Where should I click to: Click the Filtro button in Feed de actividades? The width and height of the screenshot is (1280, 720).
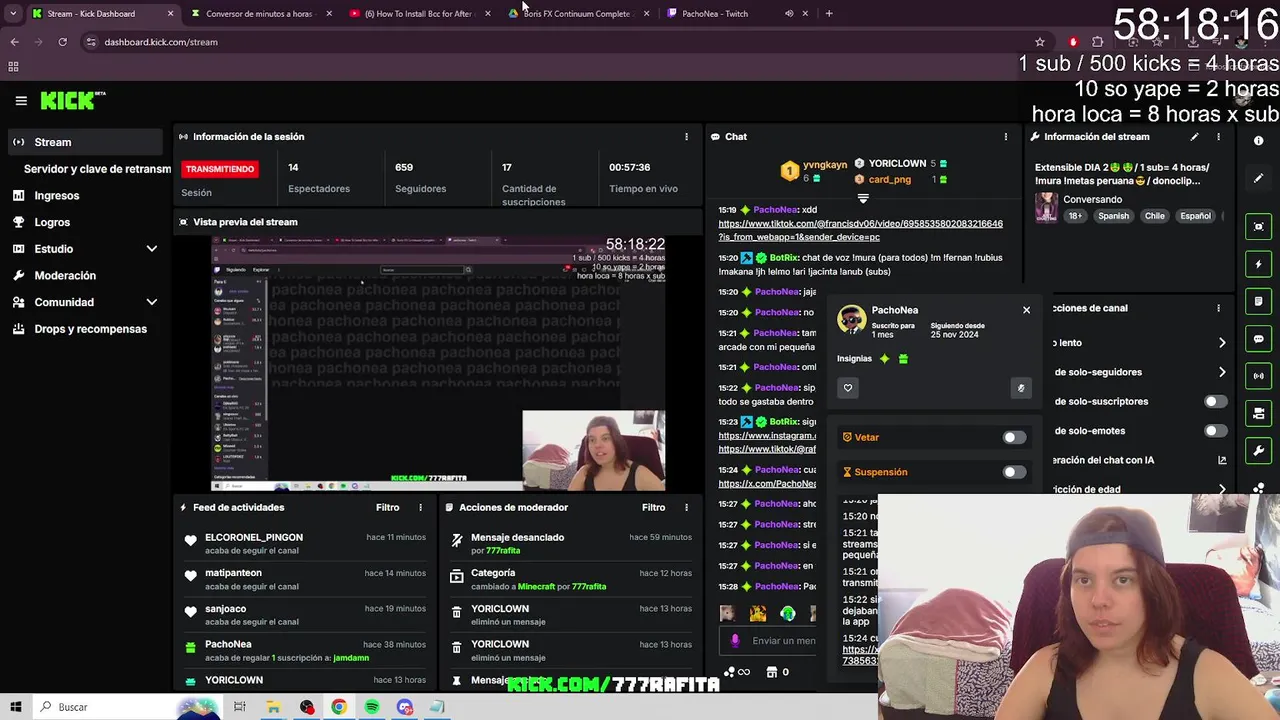click(x=388, y=508)
